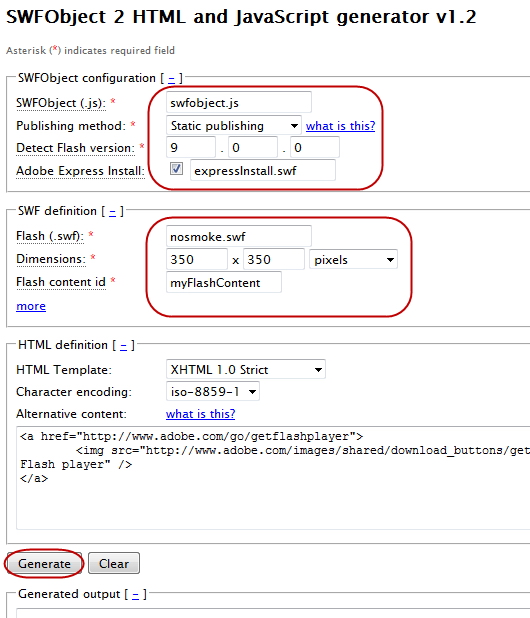
Task: Click the 'Detect Flash version:' label
Action: (76, 148)
